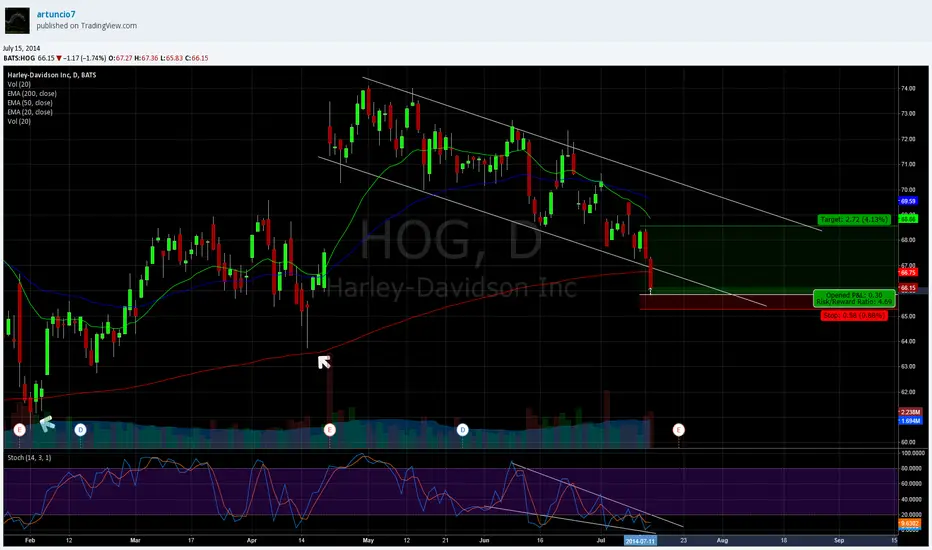Viewport: 932px width, 550px height.
Task: Open the artuncio7 username link
Action: click(56, 14)
